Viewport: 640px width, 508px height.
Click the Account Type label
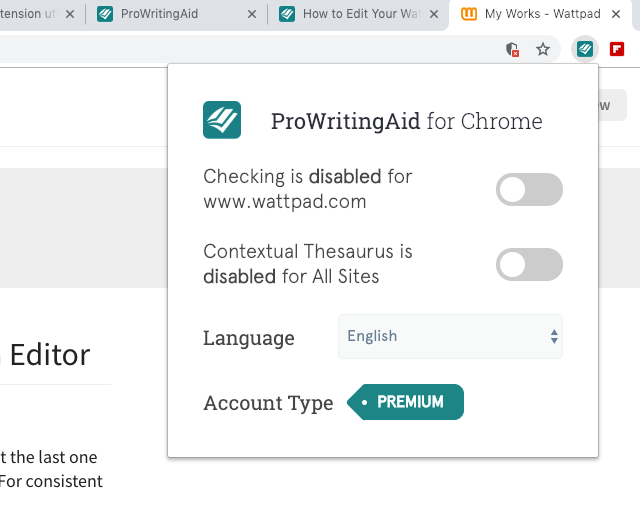pyautogui.click(x=269, y=403)
